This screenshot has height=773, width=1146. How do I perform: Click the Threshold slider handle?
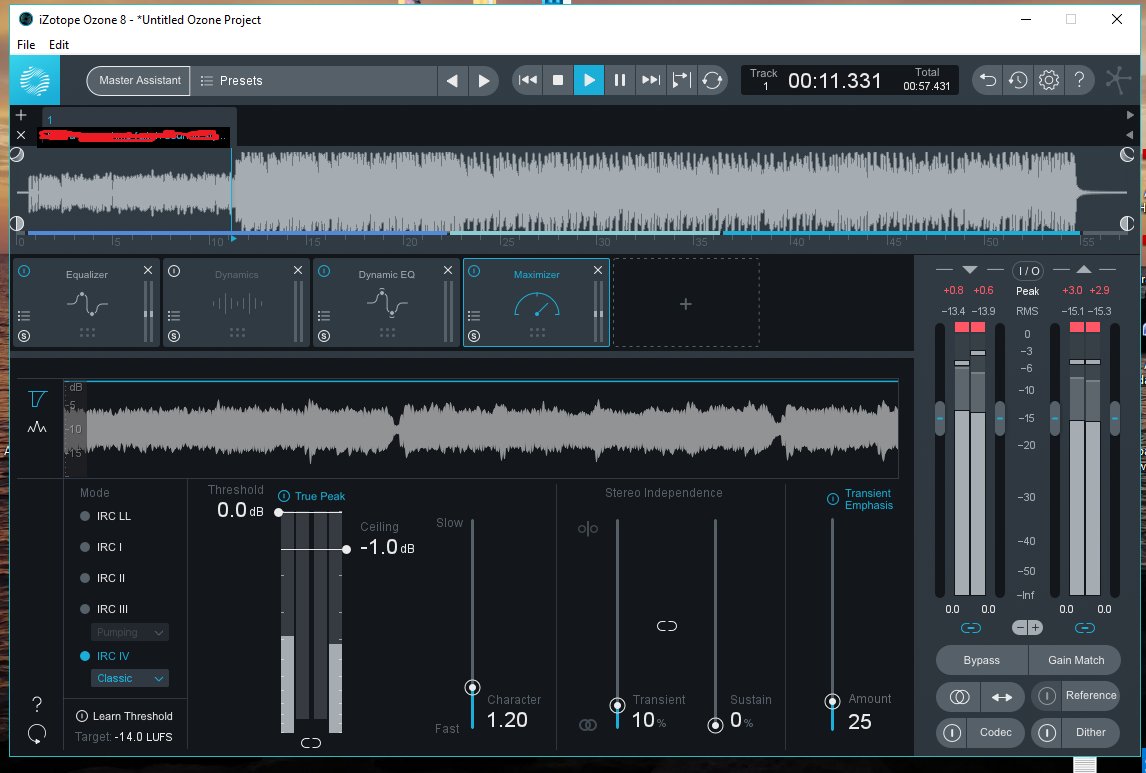tap(278, 512)
